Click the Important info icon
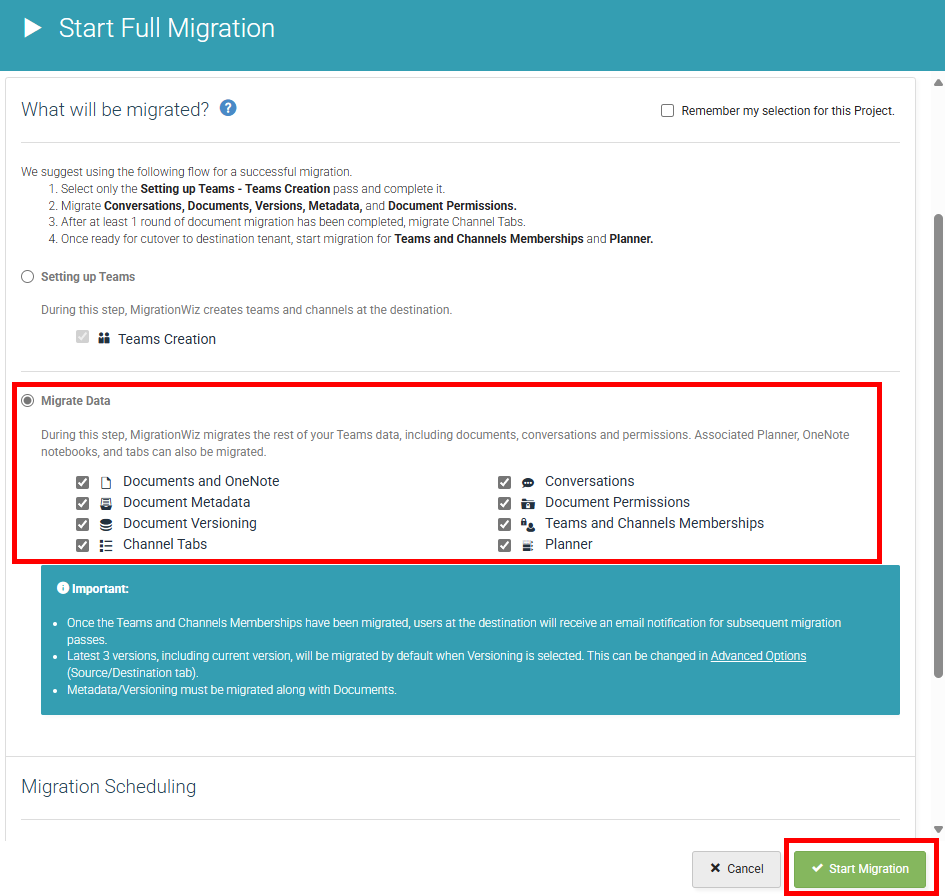945x896 pixels. [x=63, y=587]
